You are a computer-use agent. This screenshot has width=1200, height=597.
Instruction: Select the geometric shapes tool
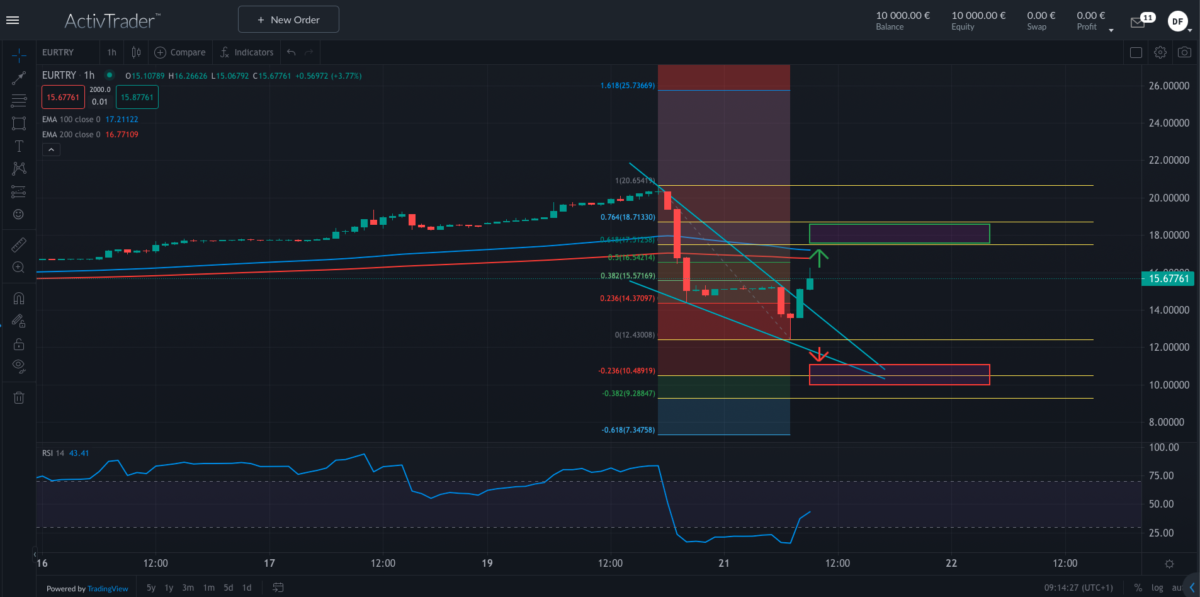tap(18, 123)
